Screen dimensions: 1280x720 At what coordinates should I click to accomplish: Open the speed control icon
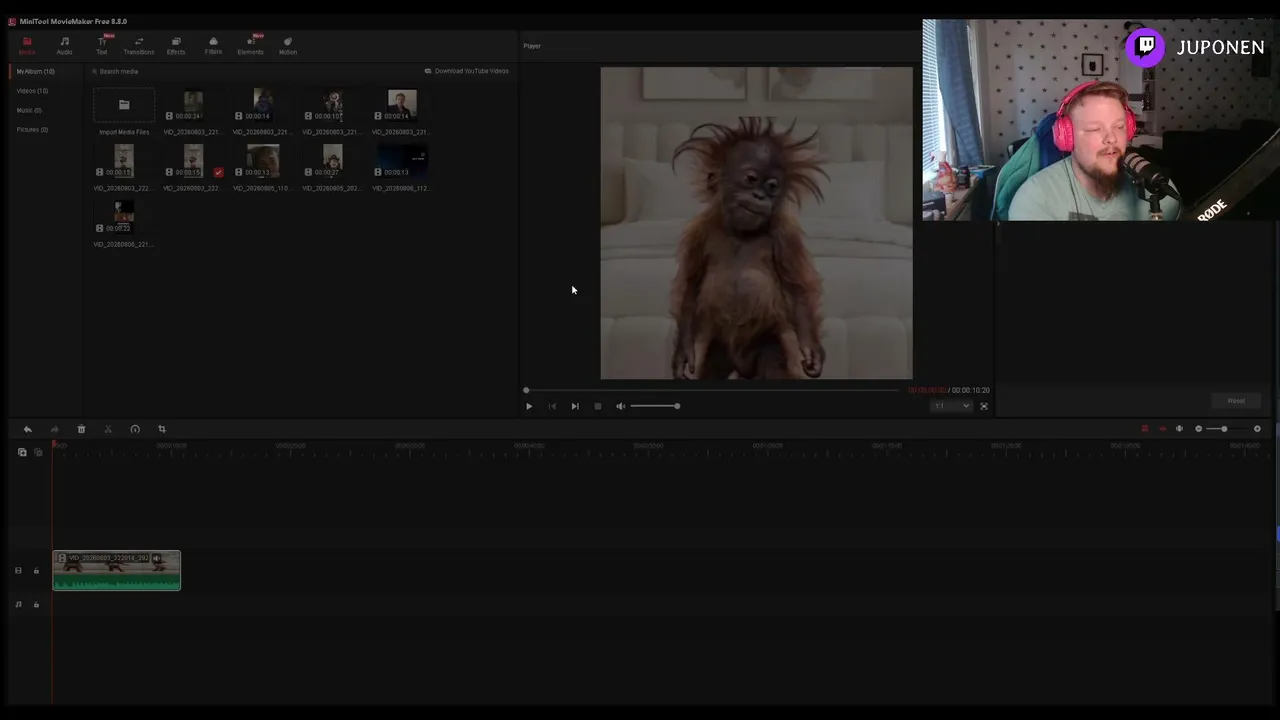135,429
